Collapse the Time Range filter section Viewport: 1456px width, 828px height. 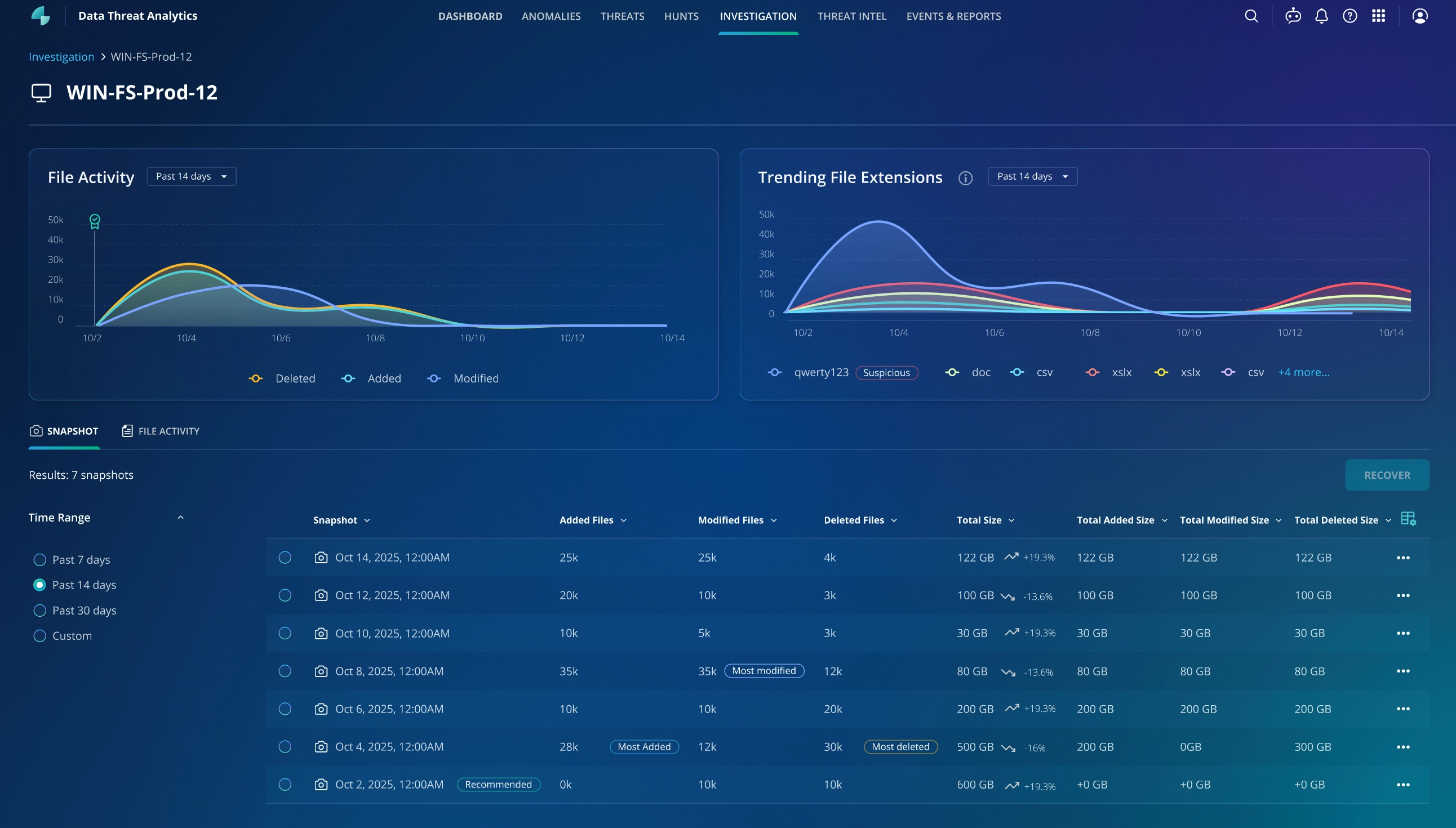click(x=180, y=518)
